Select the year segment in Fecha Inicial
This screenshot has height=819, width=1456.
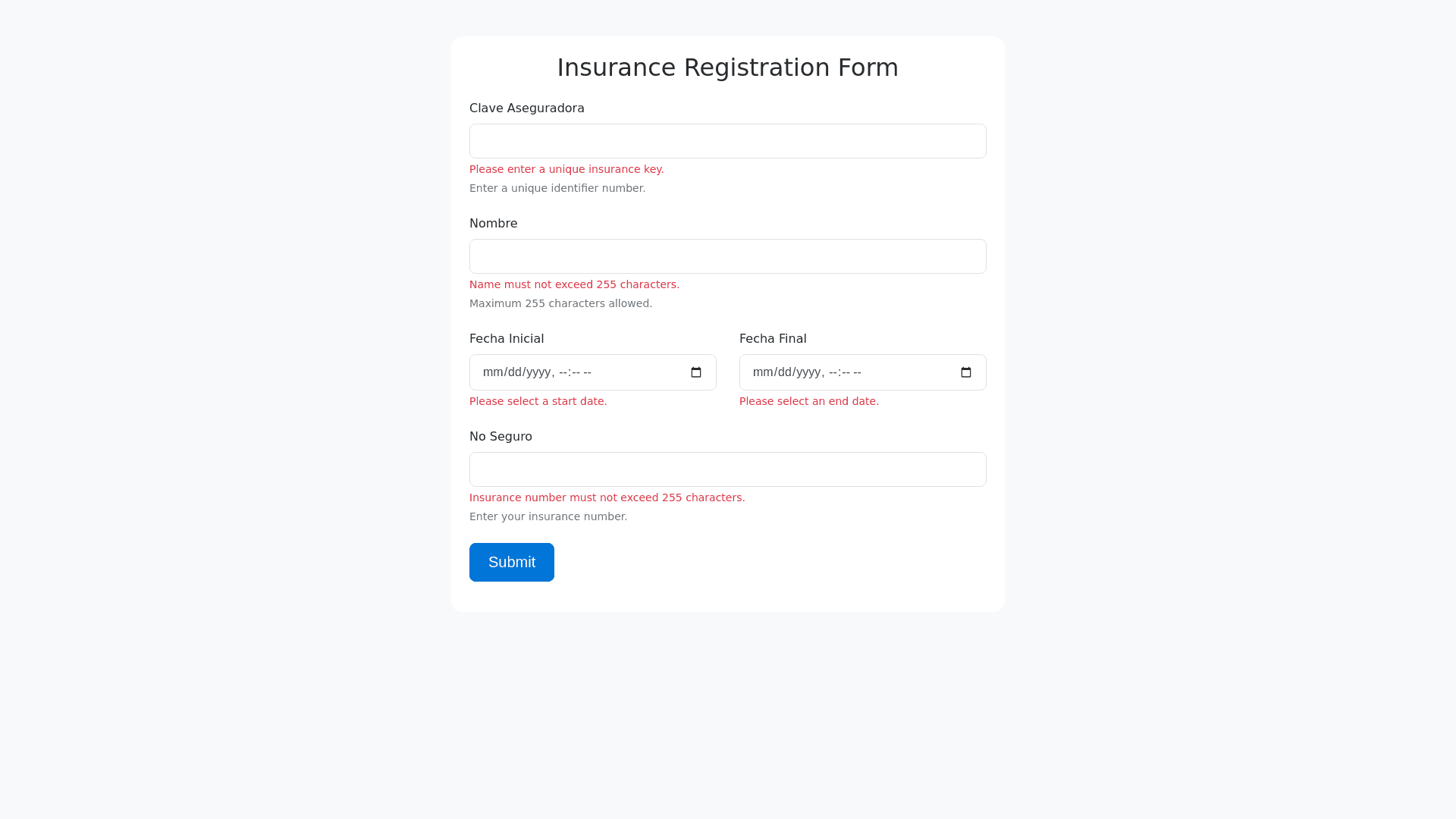538,372
